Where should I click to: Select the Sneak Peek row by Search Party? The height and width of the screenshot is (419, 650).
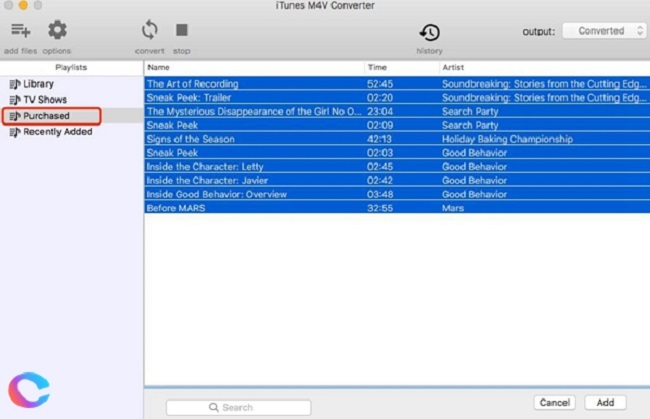397,125
